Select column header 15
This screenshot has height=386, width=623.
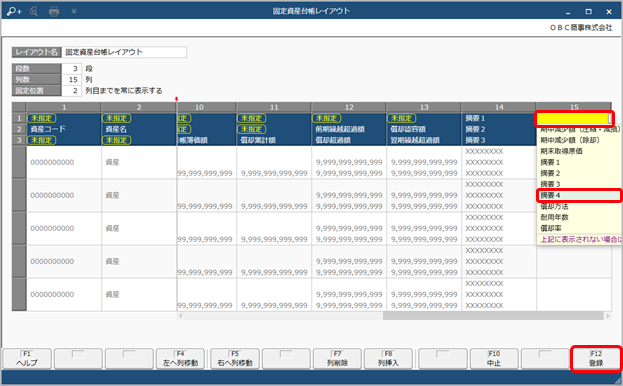[574, 107]
